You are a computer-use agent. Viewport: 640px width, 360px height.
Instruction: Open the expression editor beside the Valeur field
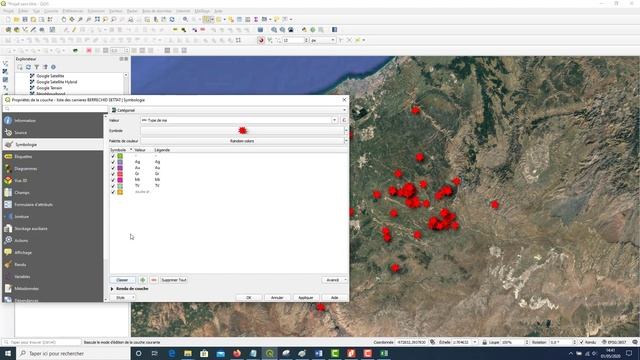point(344,120)
